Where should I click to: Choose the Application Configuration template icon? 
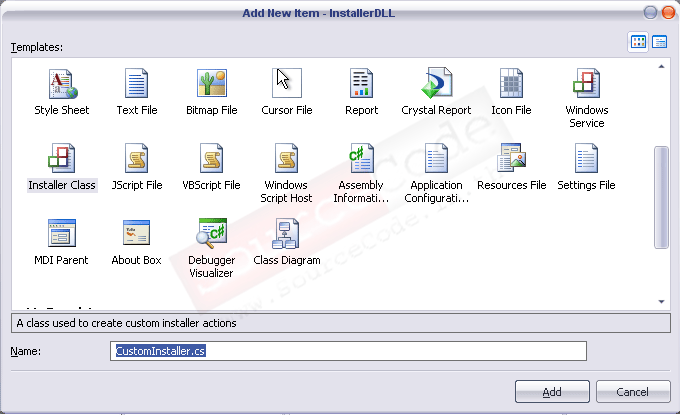point(437,158)
